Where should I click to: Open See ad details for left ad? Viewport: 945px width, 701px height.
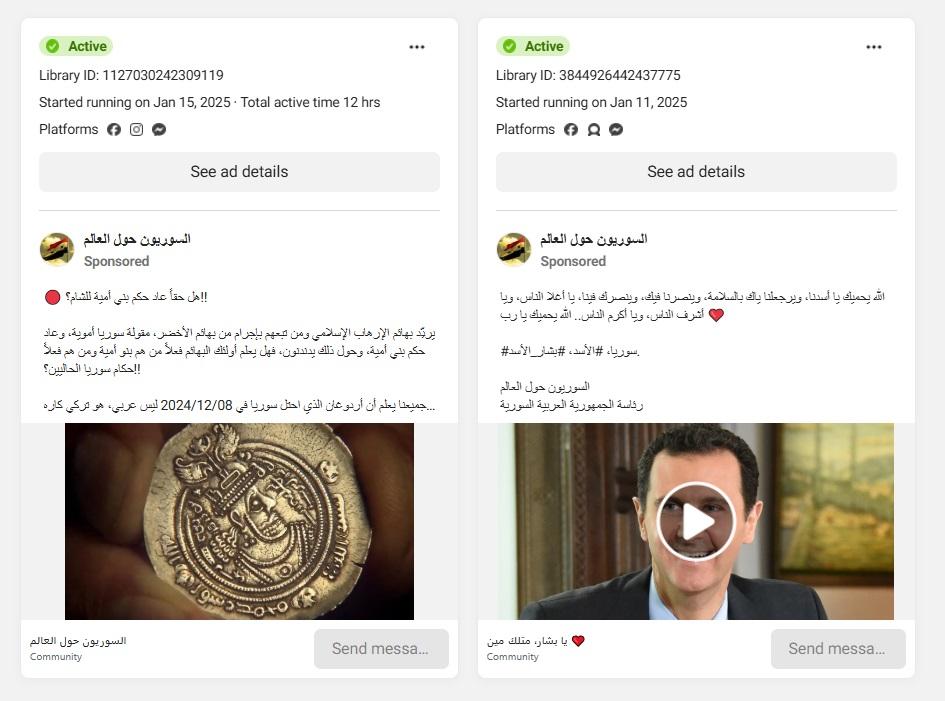pyautogui.click(x=239, y=172)
